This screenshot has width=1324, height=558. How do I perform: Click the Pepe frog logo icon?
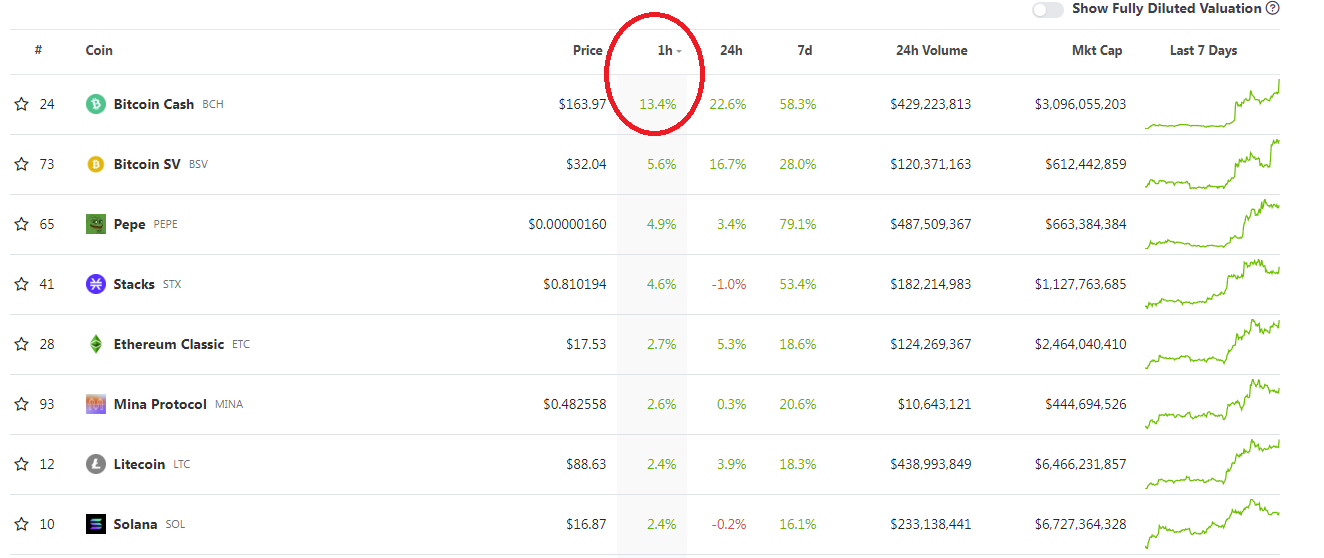tap(96, 224)
